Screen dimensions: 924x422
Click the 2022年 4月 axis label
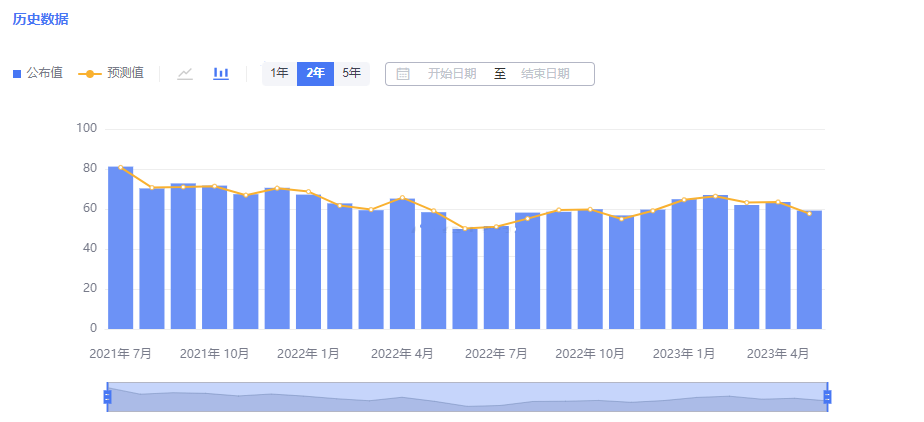[x=402, y=354]
